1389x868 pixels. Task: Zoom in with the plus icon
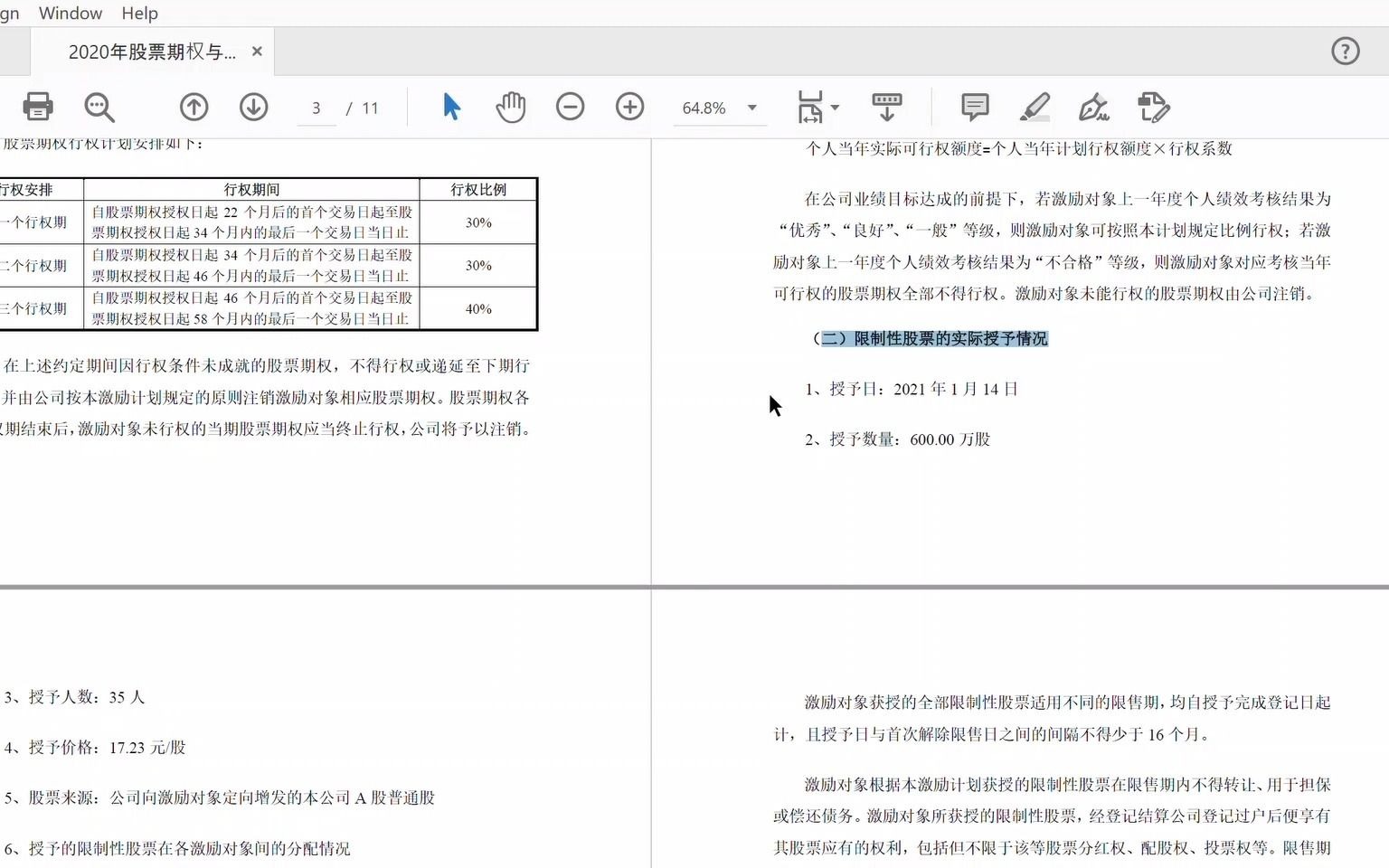click(630, 107)
